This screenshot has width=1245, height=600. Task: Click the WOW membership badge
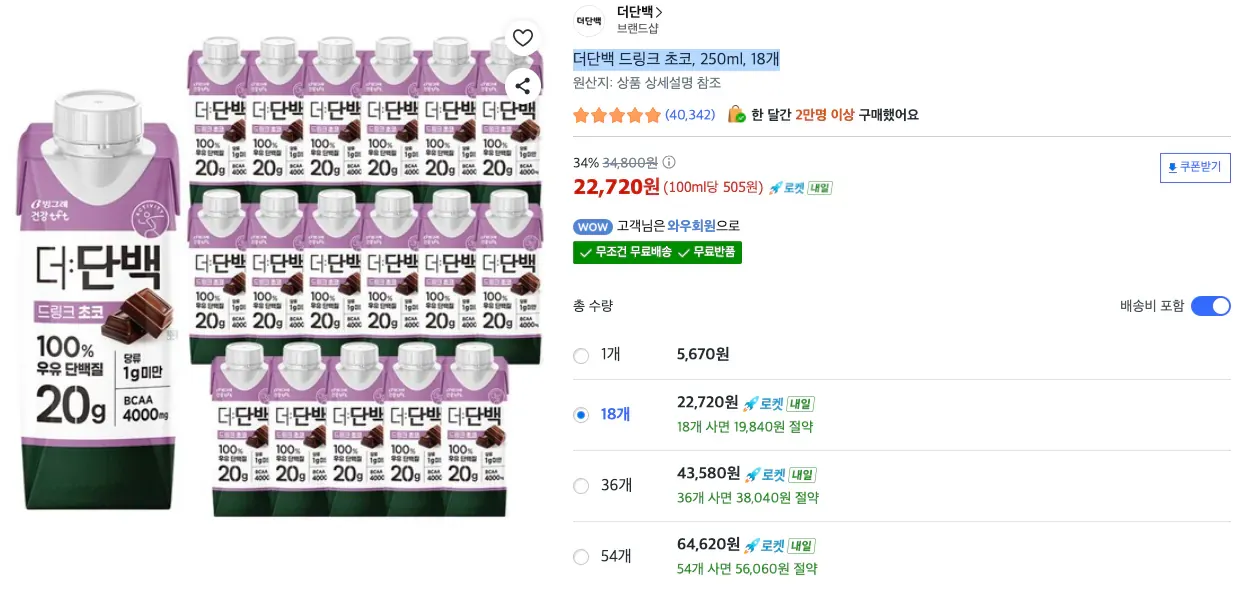[593, 227]
